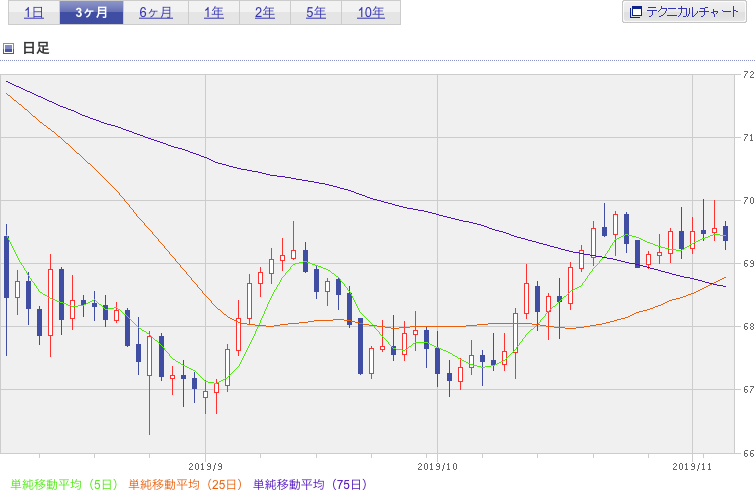
Task: Switch to the 1日 time range tab
Action: 34,12
